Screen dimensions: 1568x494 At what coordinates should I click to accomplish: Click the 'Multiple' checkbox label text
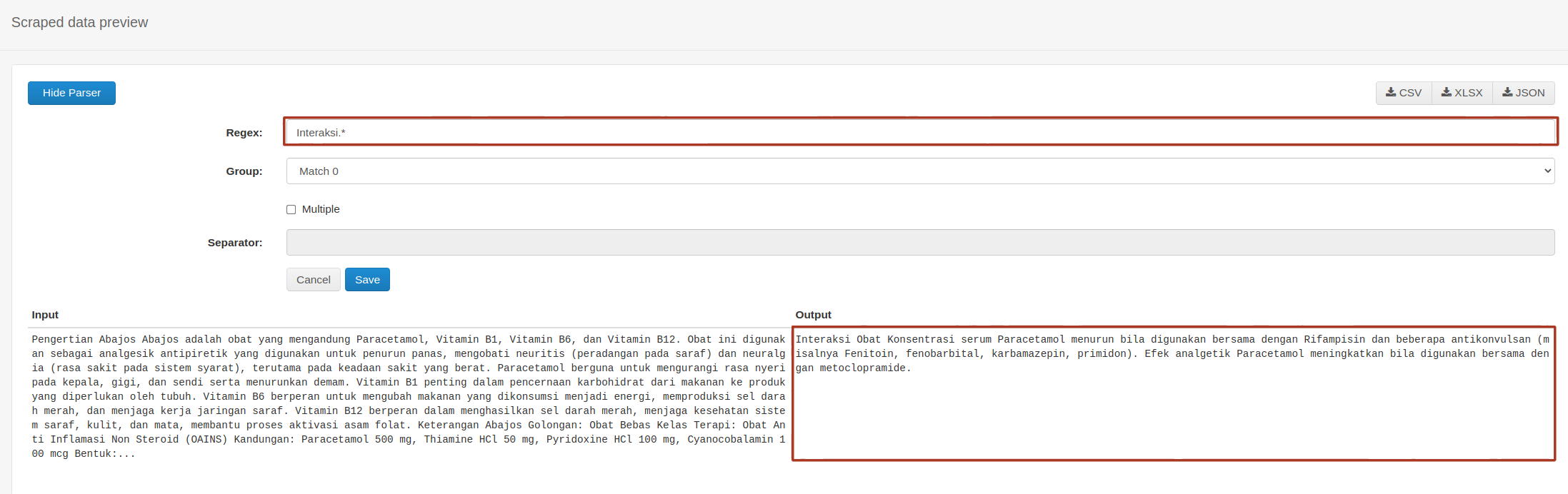point(321,209)
